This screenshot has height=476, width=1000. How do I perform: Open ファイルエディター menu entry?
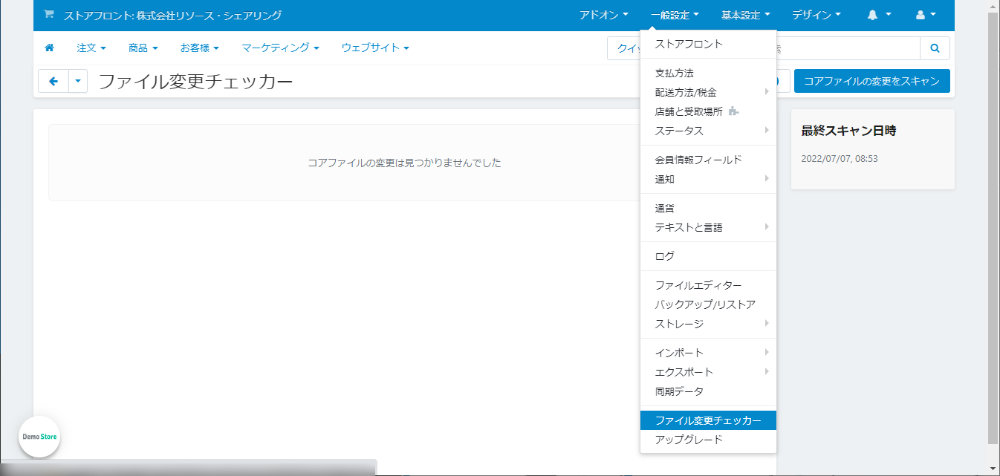pos(708,285)
